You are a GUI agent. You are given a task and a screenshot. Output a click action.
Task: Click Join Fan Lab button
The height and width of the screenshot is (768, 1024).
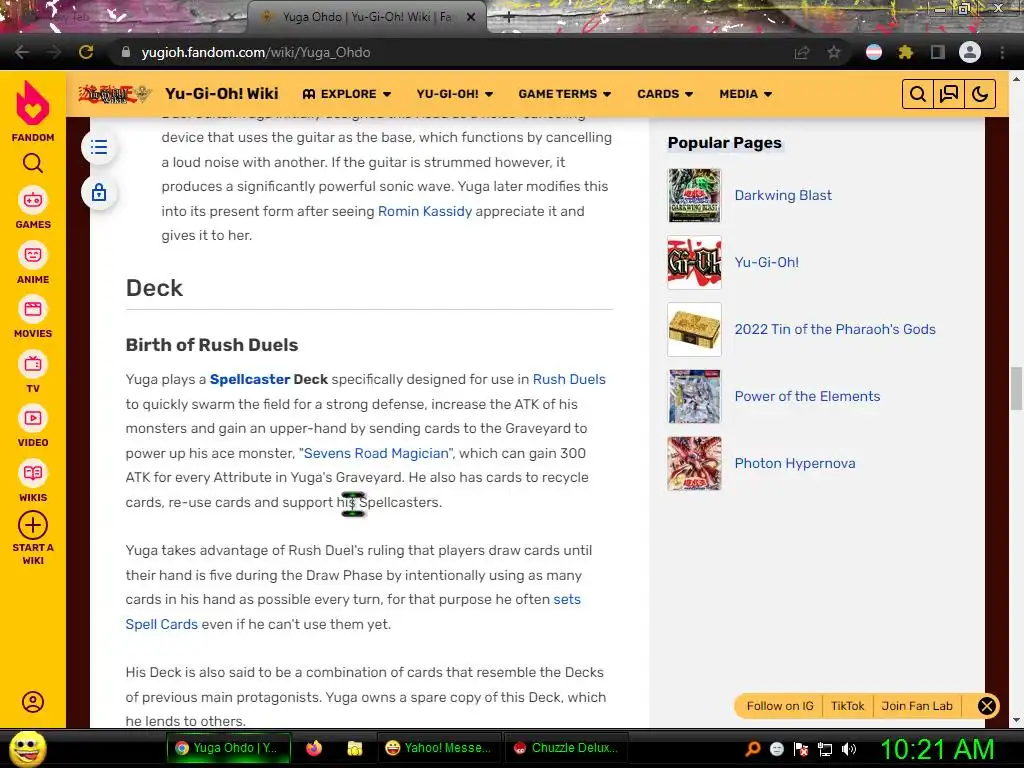917,706
